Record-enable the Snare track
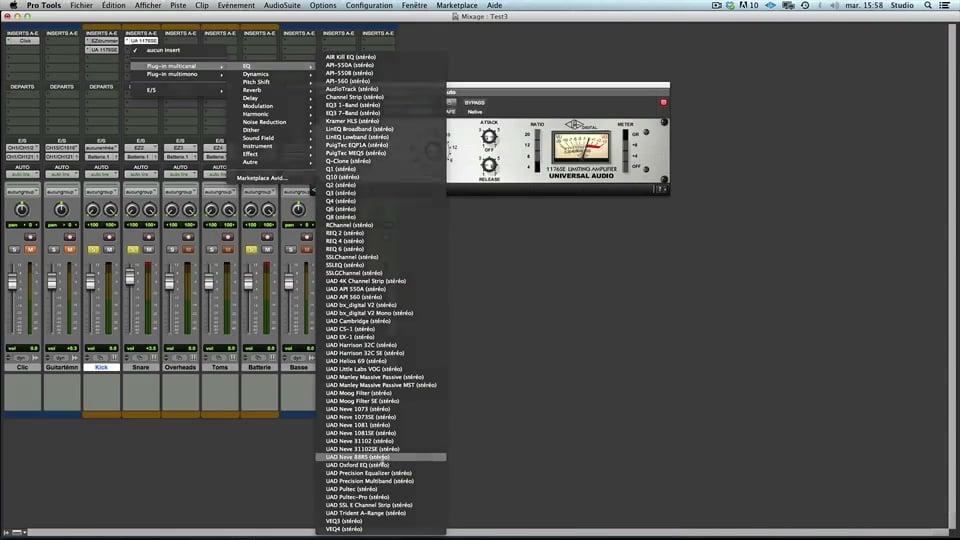960x540 pixels. click(x=149, y=237)
